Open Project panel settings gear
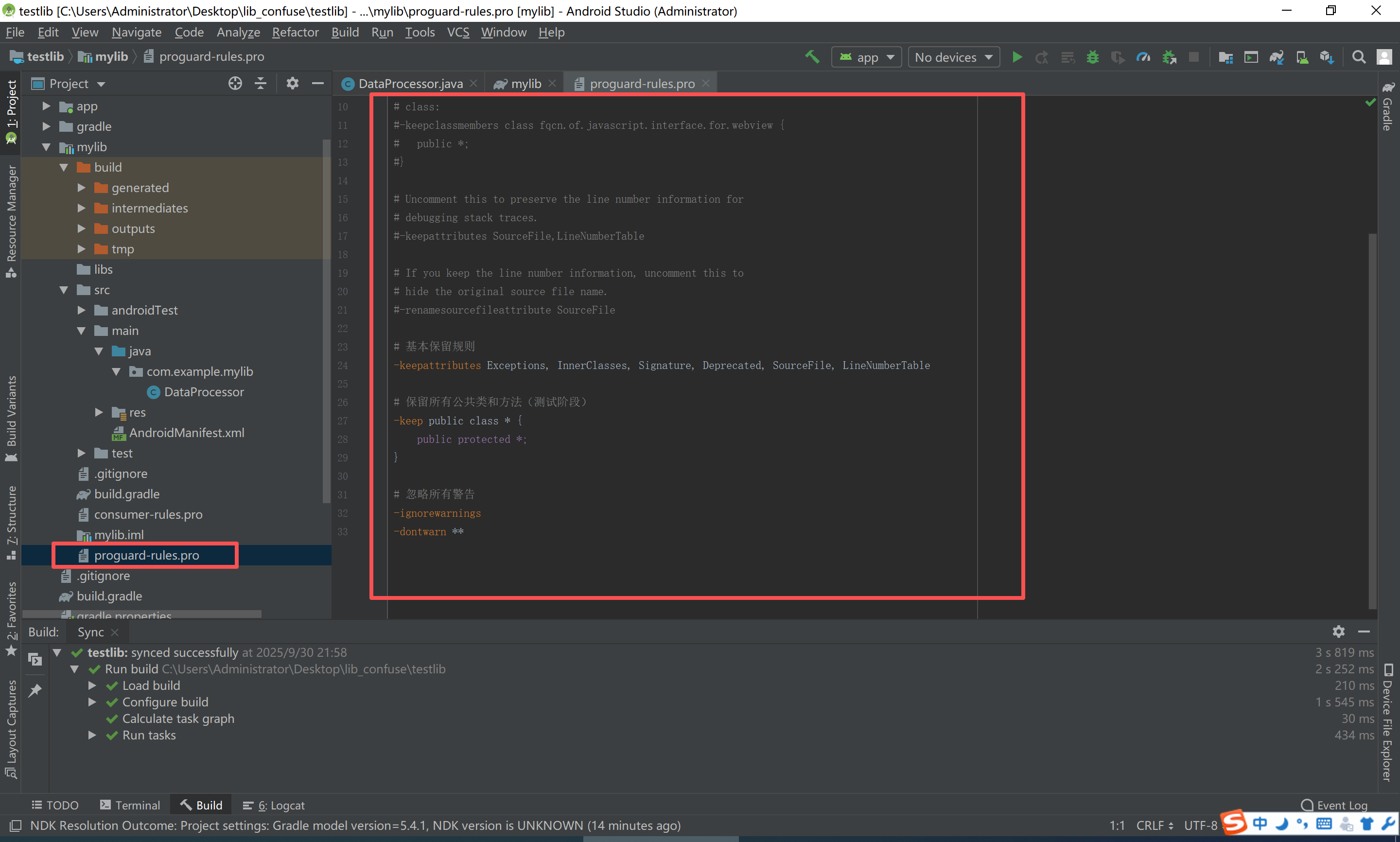Viewport: 1400px width, 842px height. pyautogui.click(x=292, y=84)
